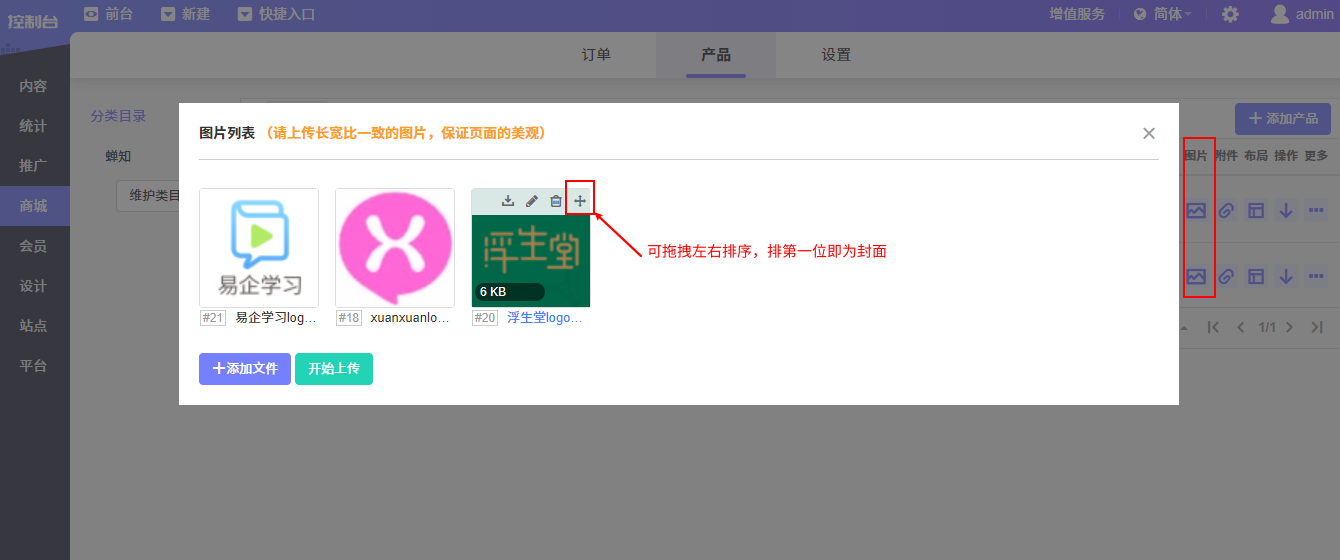Open the 简体 language dropdown
This screenshot has height=560, width=1340.
coord(1162,14)
